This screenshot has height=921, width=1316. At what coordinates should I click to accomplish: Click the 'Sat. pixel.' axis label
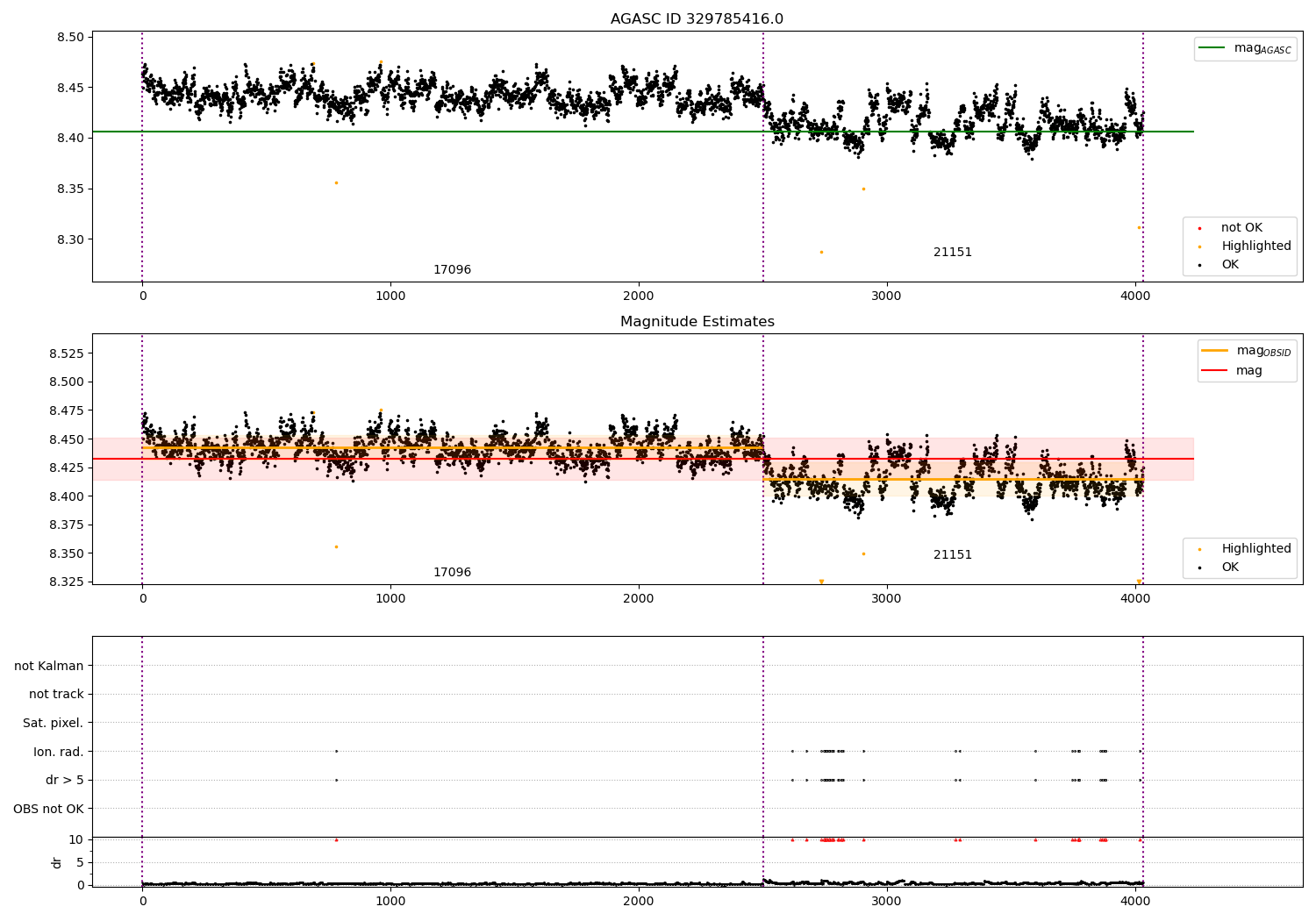point(54,724)
